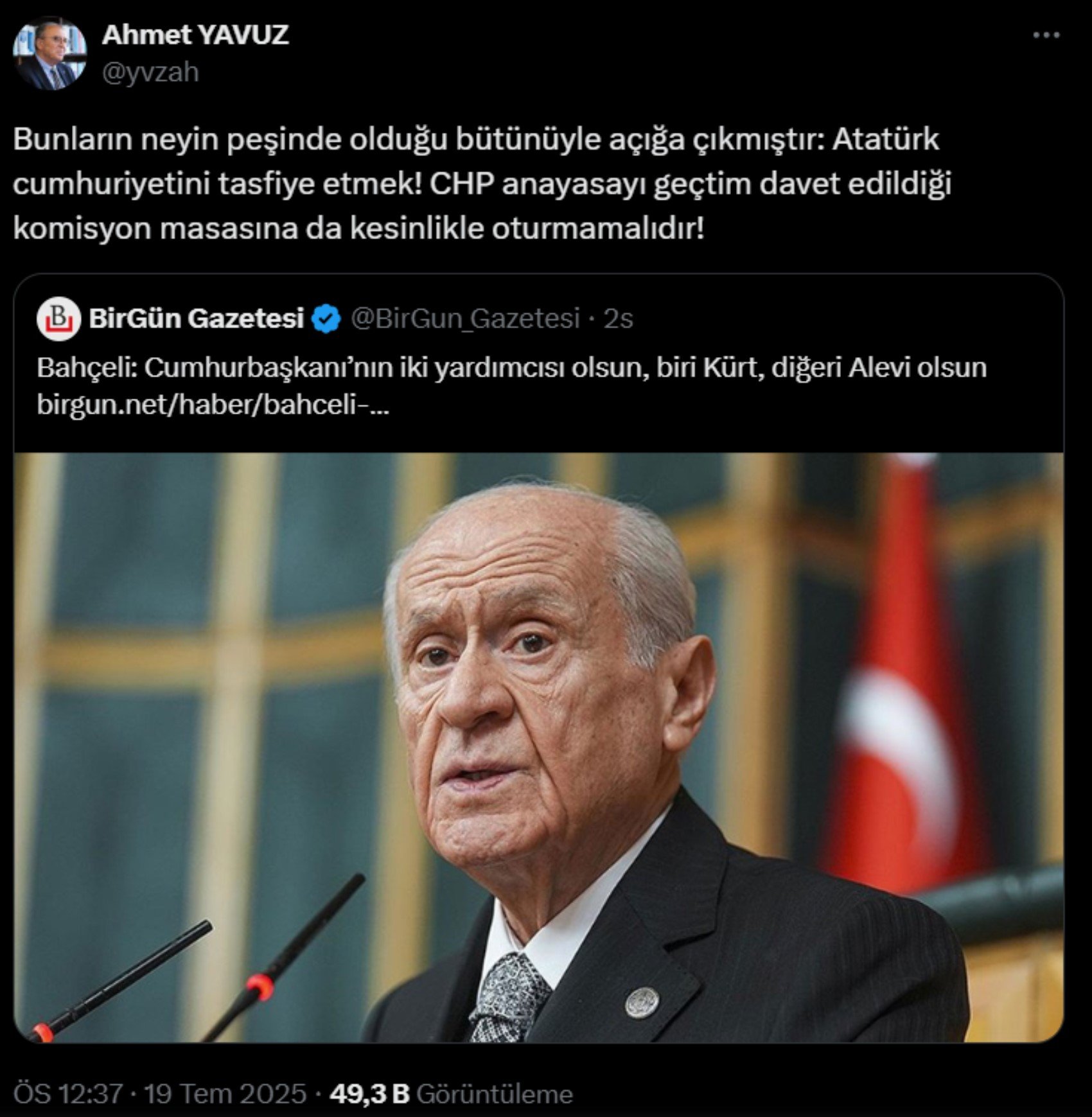Image resolution: width=1092 pixels, height=1117 pixels.
Task: Open the quoted Bahçeli headline text
Action: (511, 368)
